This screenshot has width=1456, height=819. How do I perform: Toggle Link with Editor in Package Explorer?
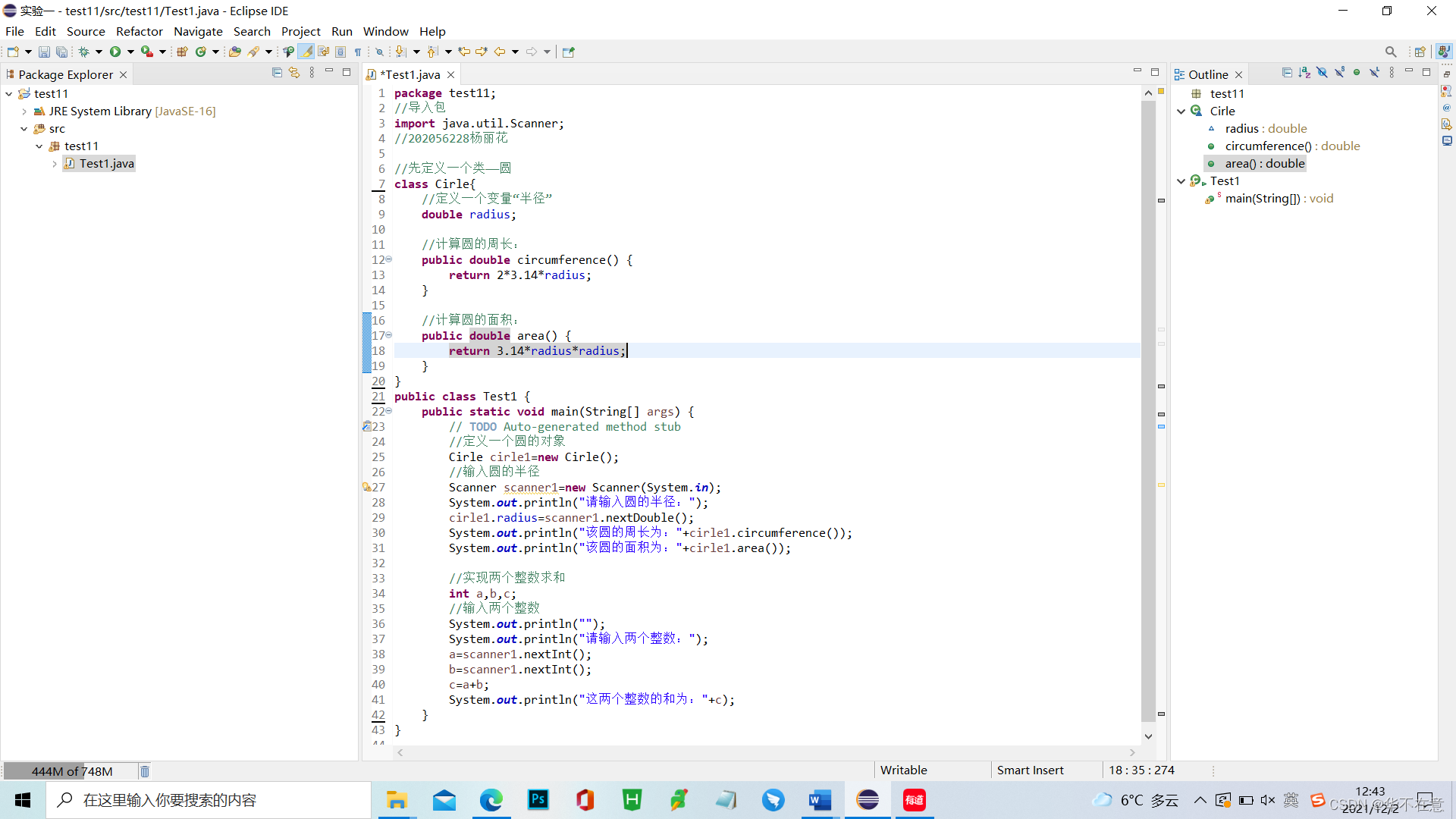[x=294, y=73]
